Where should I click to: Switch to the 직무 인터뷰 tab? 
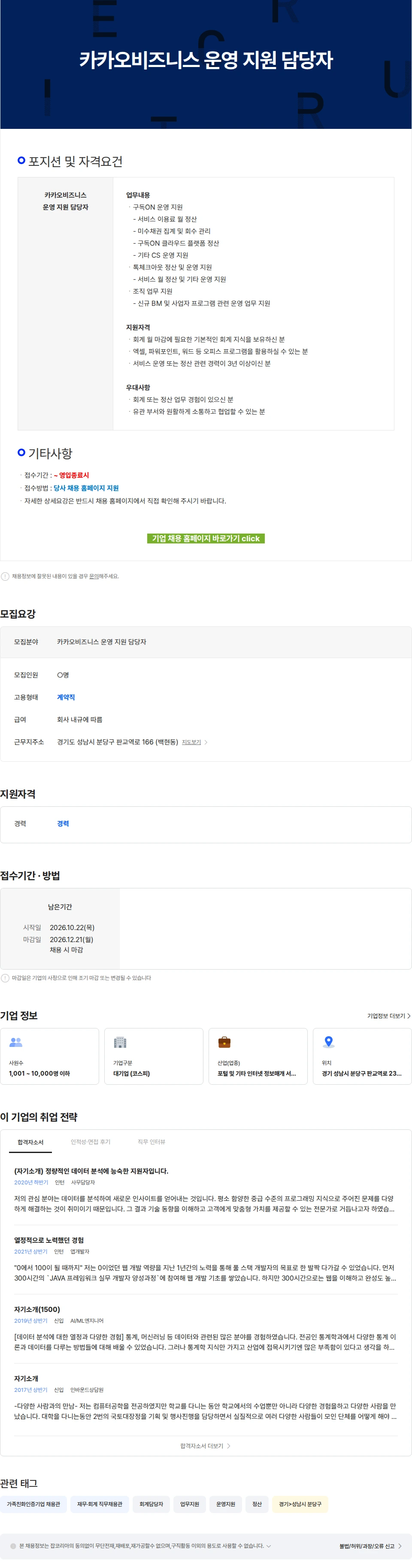(x=151, y=1142)
